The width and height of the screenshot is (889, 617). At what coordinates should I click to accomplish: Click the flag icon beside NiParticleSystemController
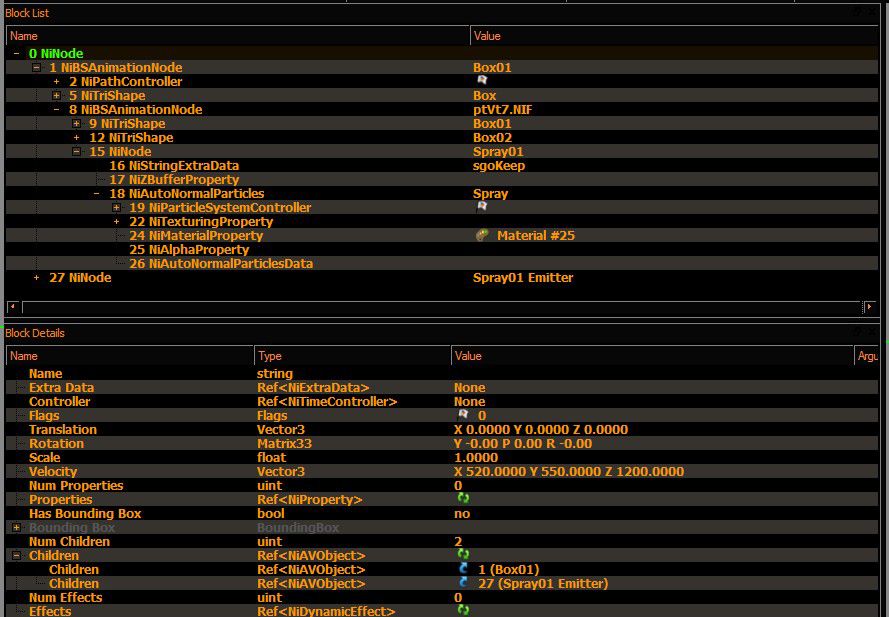482,206
